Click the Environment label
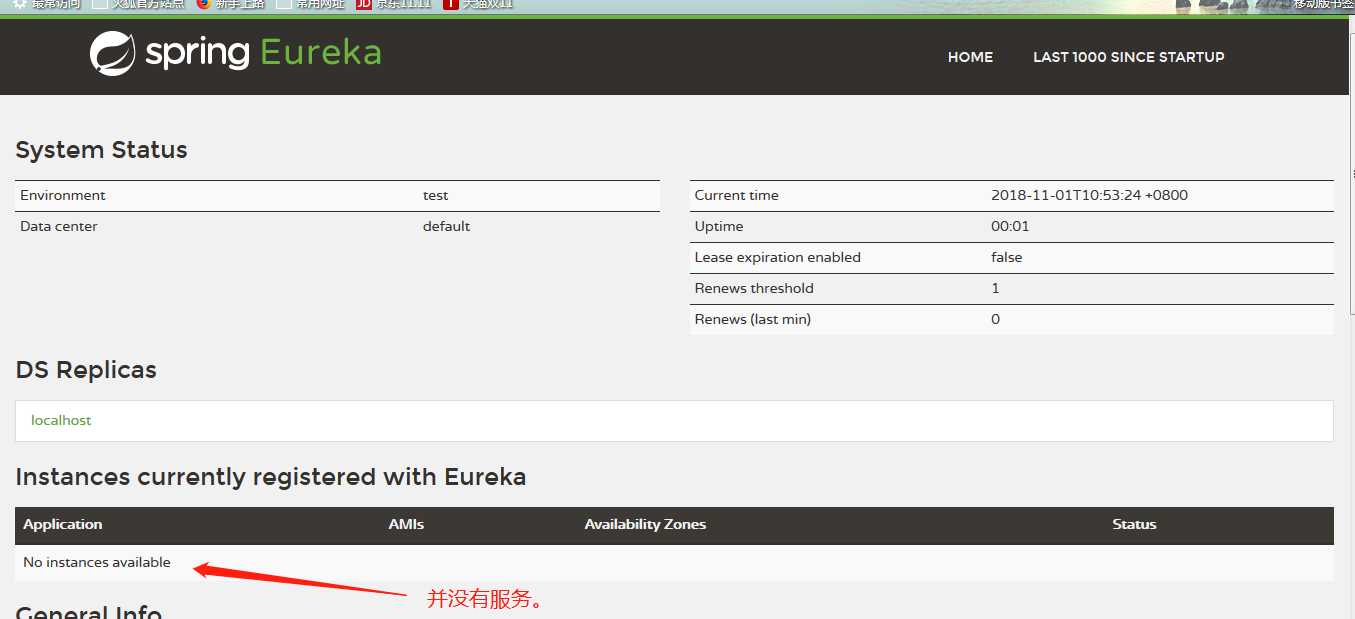This screenshot has height=619, width=1355. [x=62, y=195]
